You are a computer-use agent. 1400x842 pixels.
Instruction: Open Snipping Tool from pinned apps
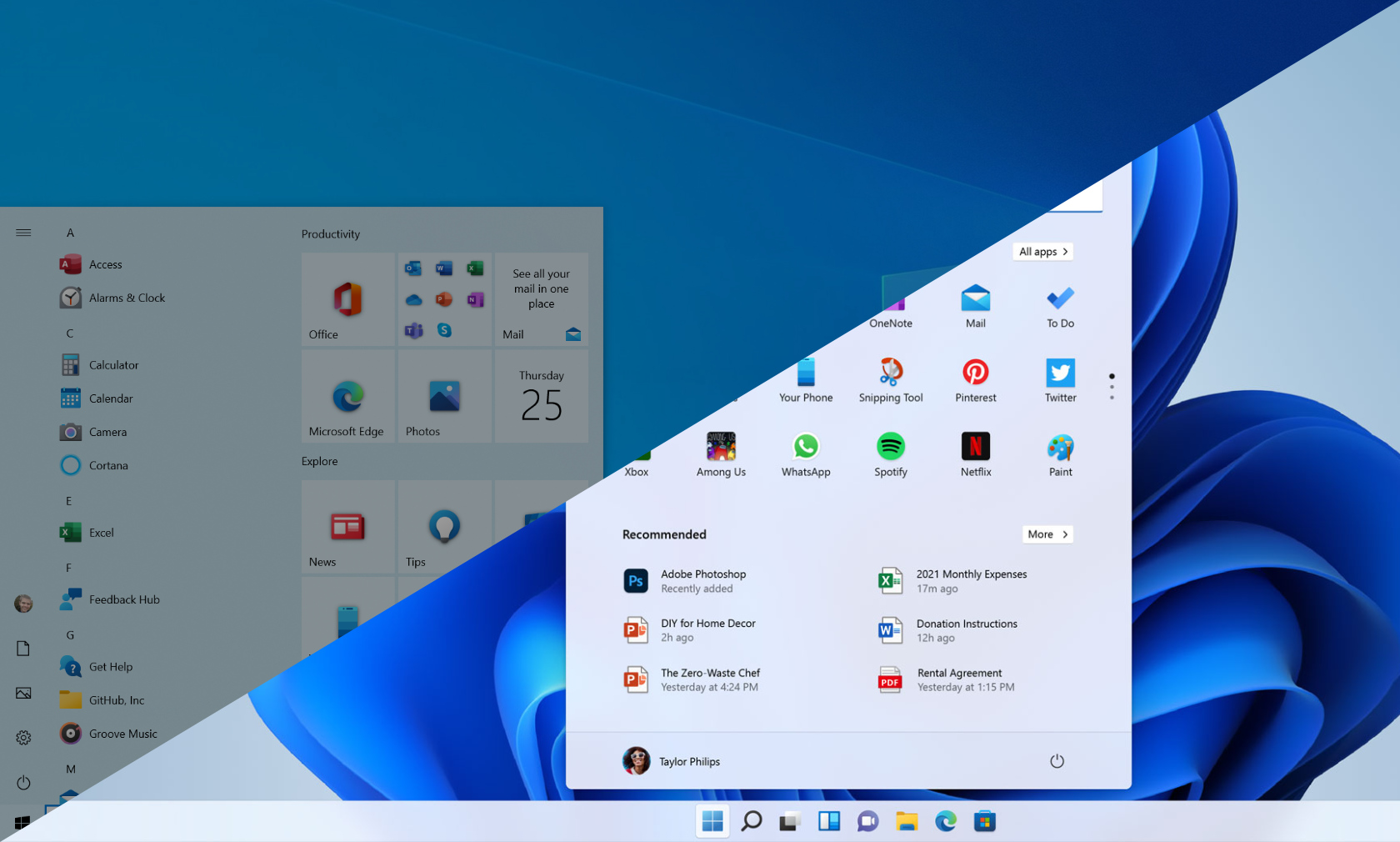(890, 373)
